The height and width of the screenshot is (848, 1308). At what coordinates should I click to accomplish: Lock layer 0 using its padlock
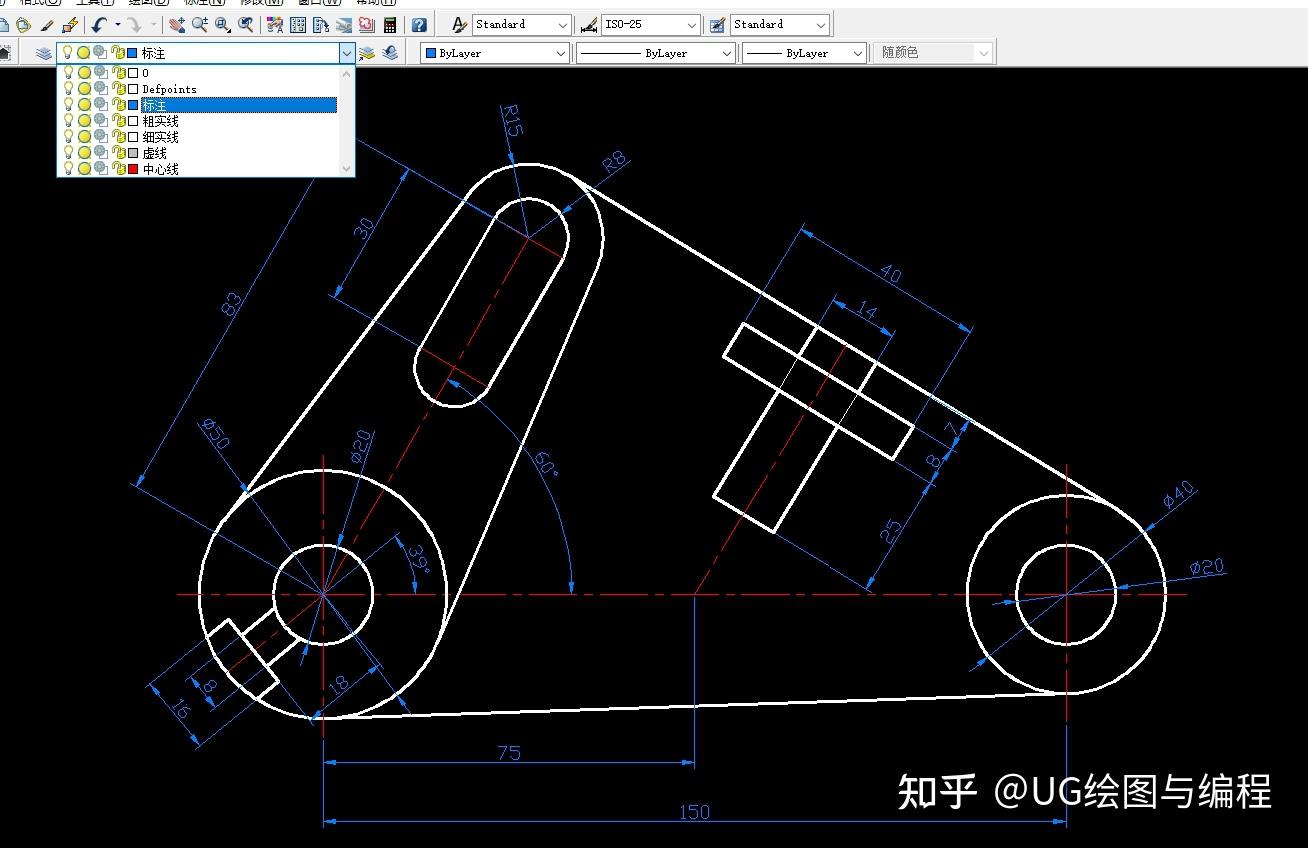coord(117,73)
